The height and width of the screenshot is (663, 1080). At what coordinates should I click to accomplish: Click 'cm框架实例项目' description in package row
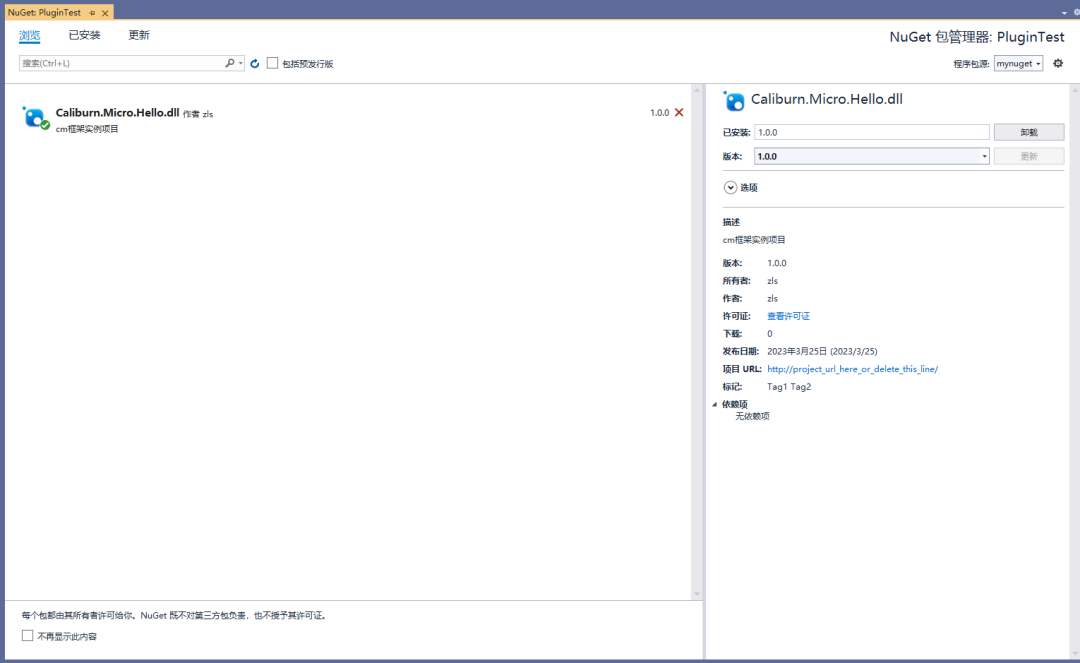click(x=87, y=129)
